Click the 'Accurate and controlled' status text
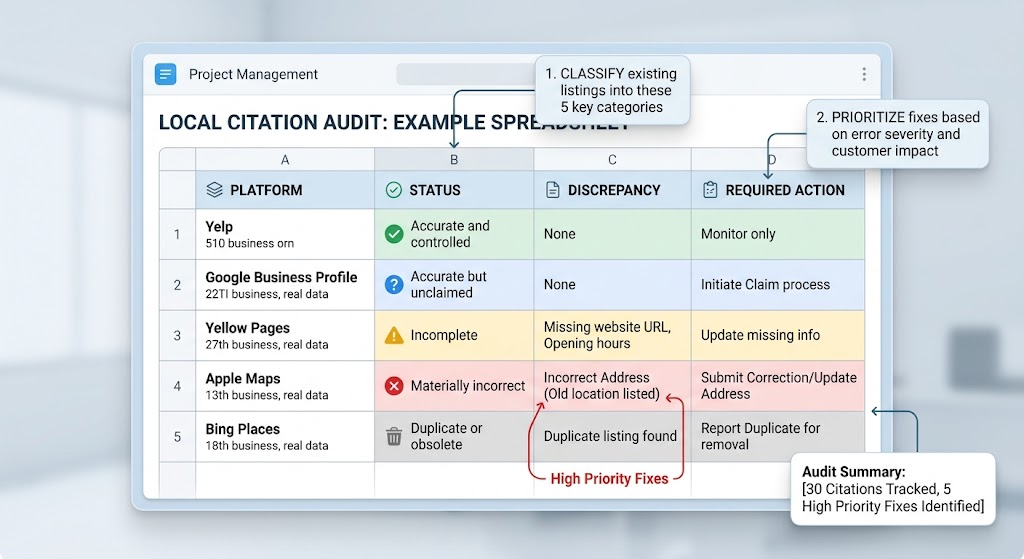1024x559 pixels. (450, 234)
